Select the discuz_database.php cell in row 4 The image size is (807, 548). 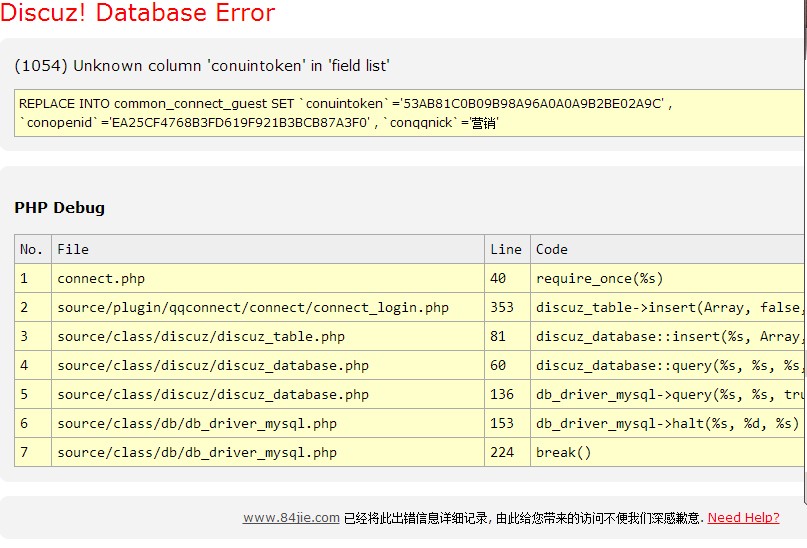pyautogui.click(x=268, y=365)
